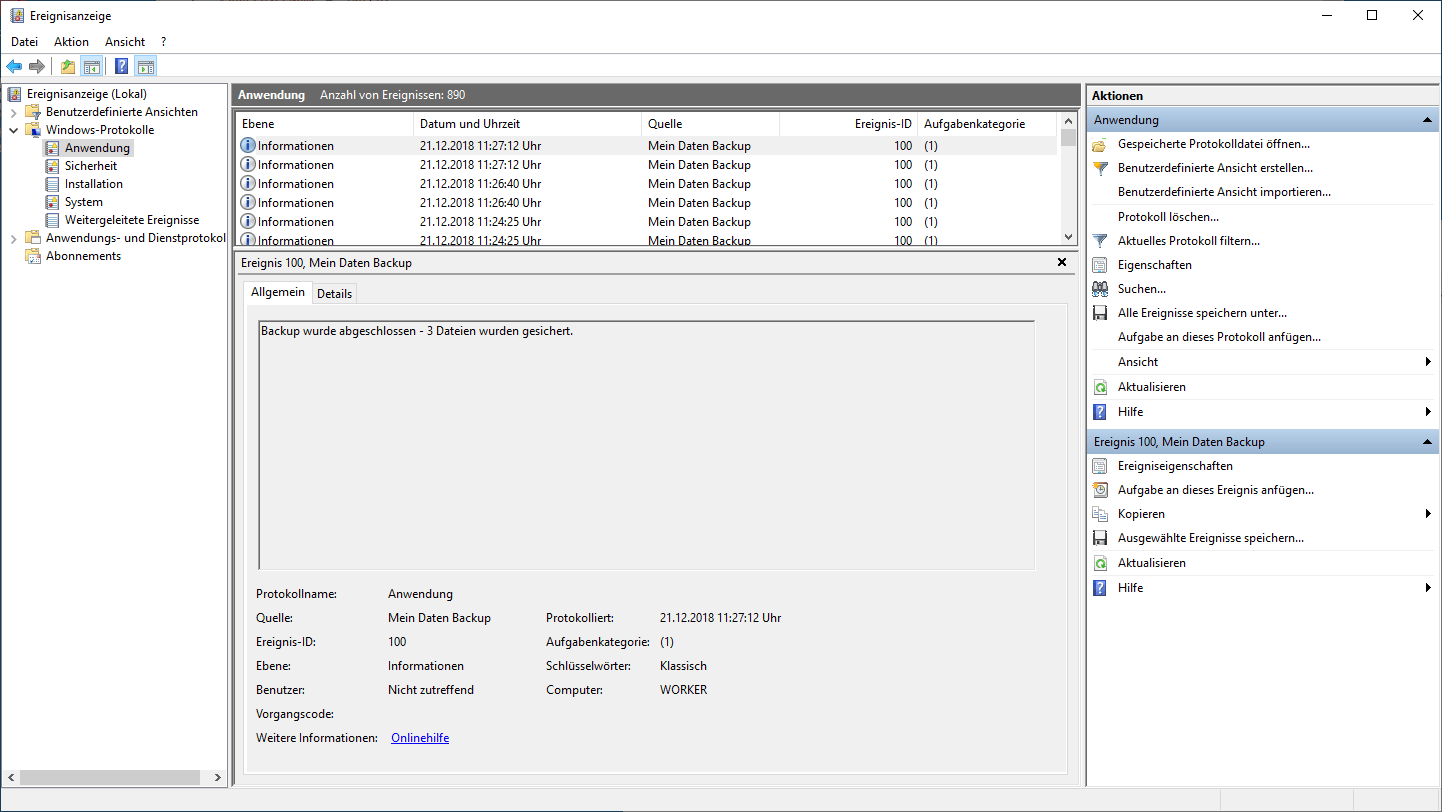The height and width of the screenshot is (812, 1442).
Task: Click the refresh icon in the Anwendung actions
Action: click(1100, 387)
